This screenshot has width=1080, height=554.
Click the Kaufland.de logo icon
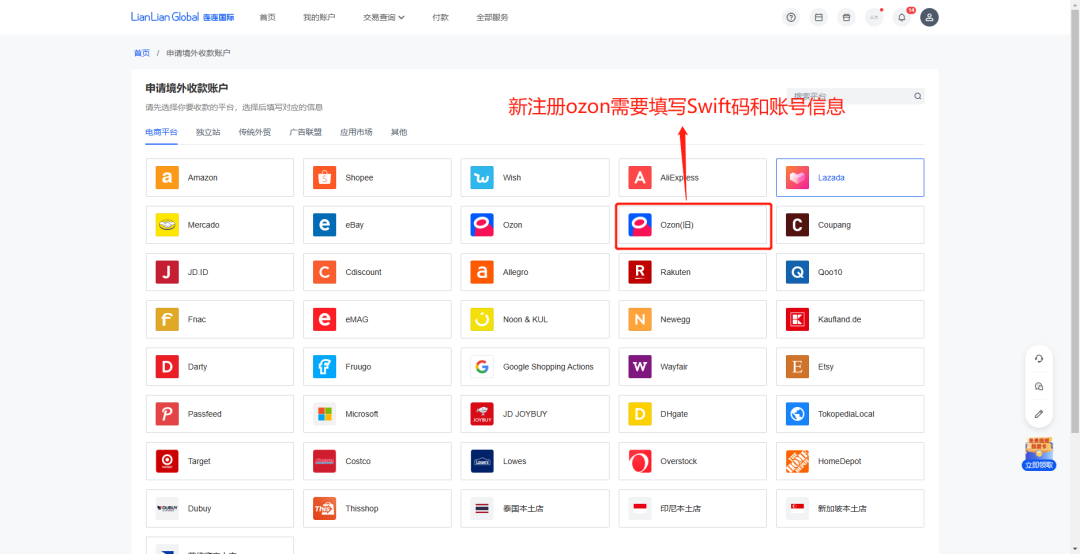point(798,319)
